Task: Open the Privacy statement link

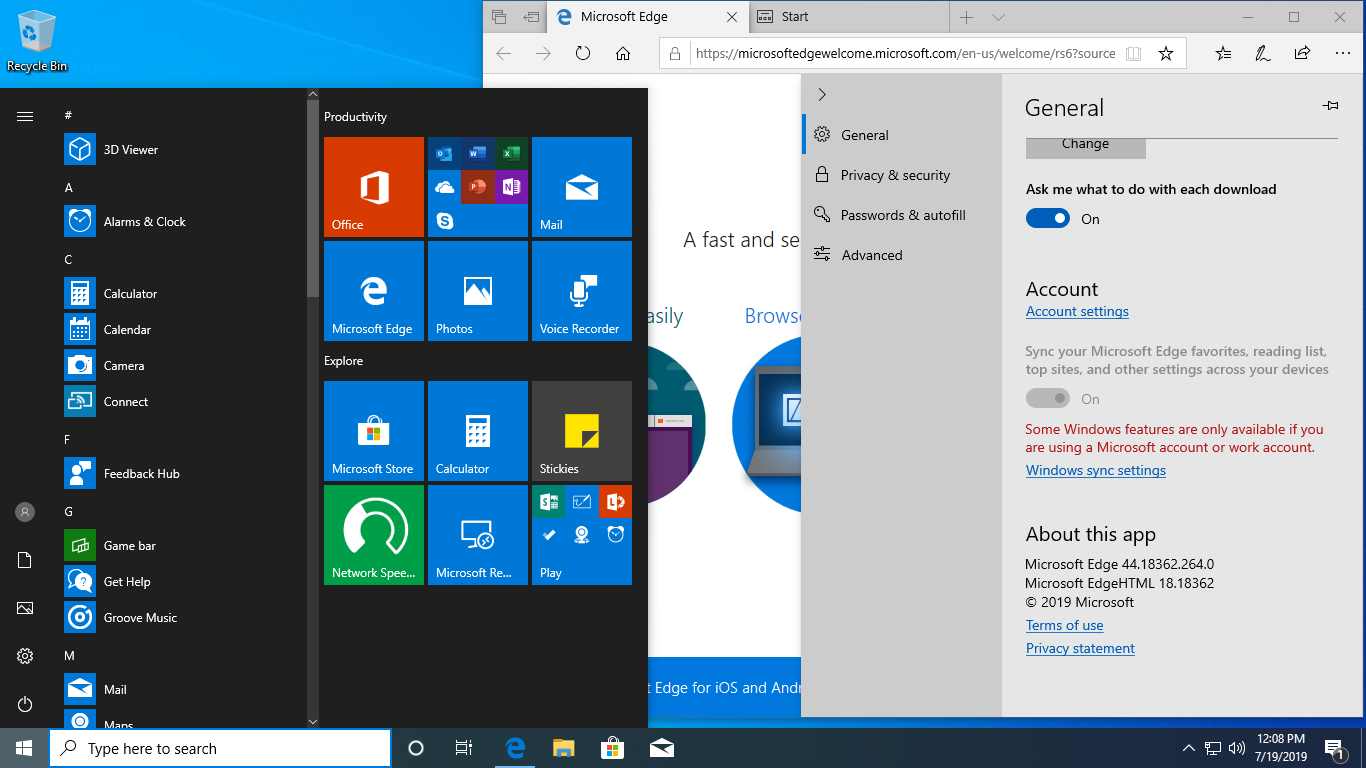Action: pyautogui.click(x=1080, y=649)
